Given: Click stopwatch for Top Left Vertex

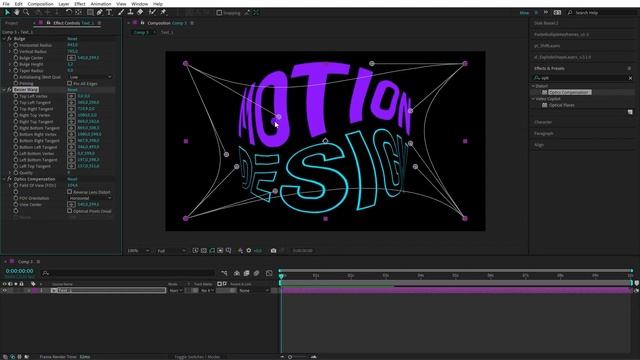Looking at the screenshot, I should [x=16, y=96].
